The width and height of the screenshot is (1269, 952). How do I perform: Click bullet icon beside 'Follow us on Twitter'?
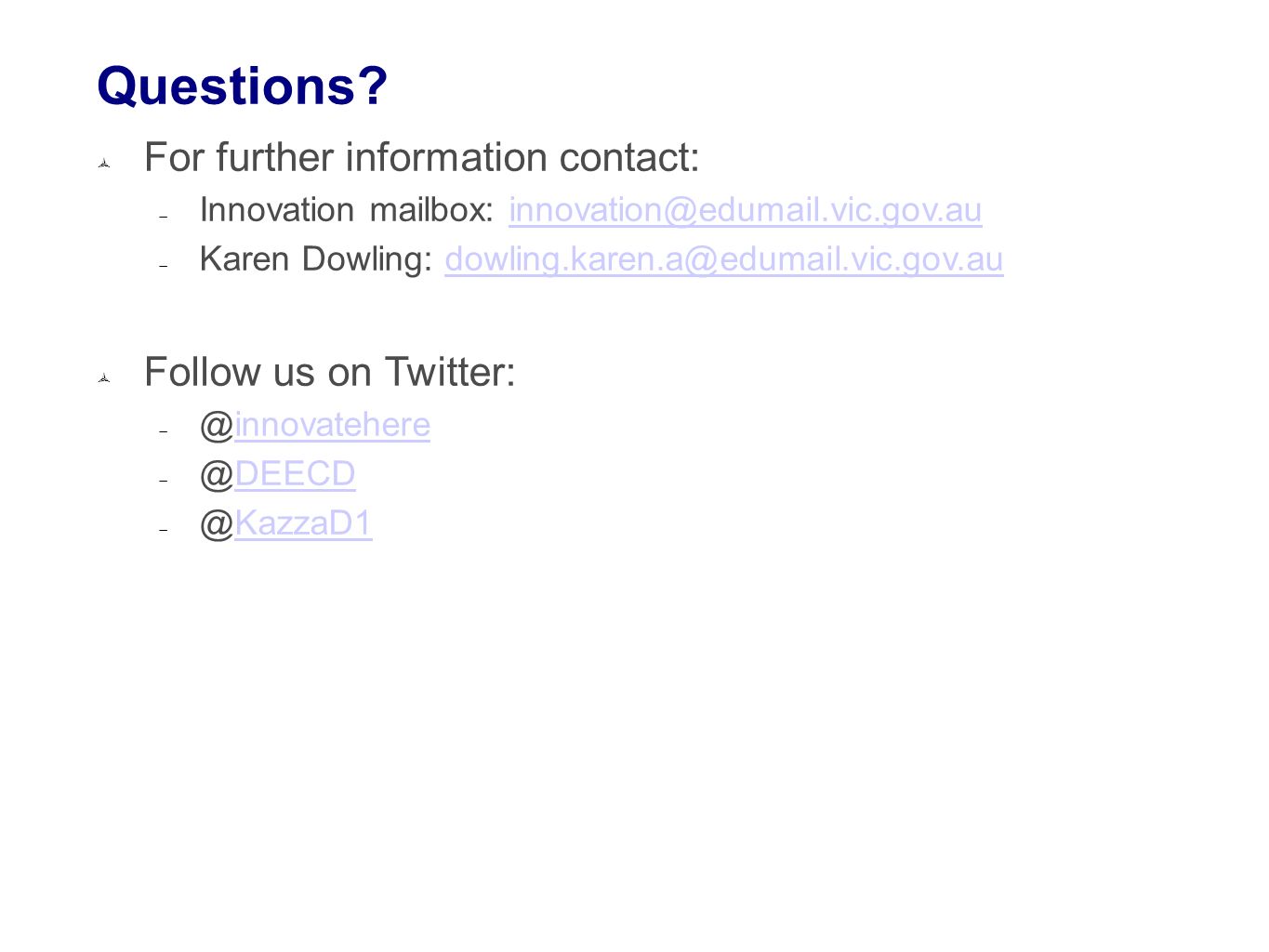tap(105, 378)
